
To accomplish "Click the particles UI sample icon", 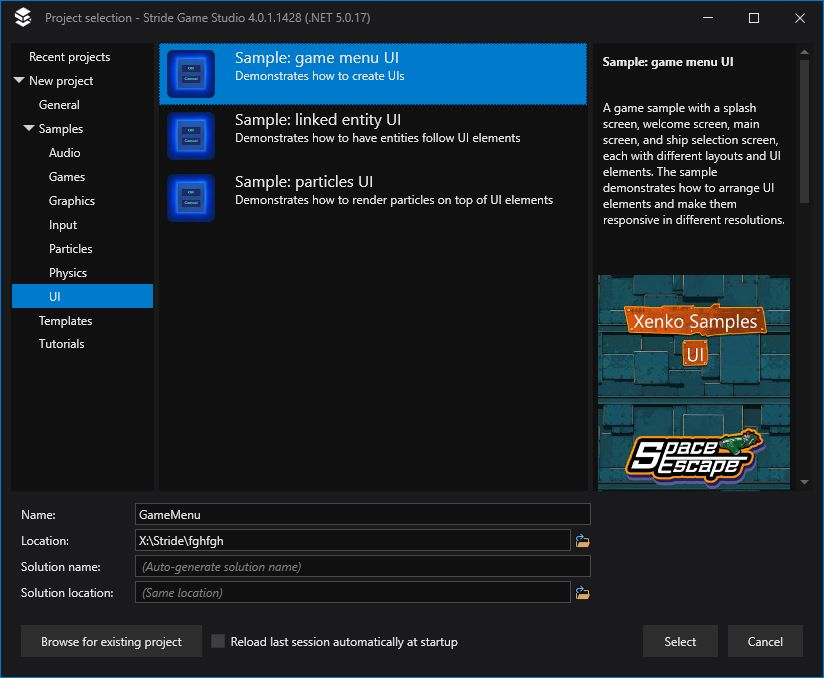I will tap(191, 198).
